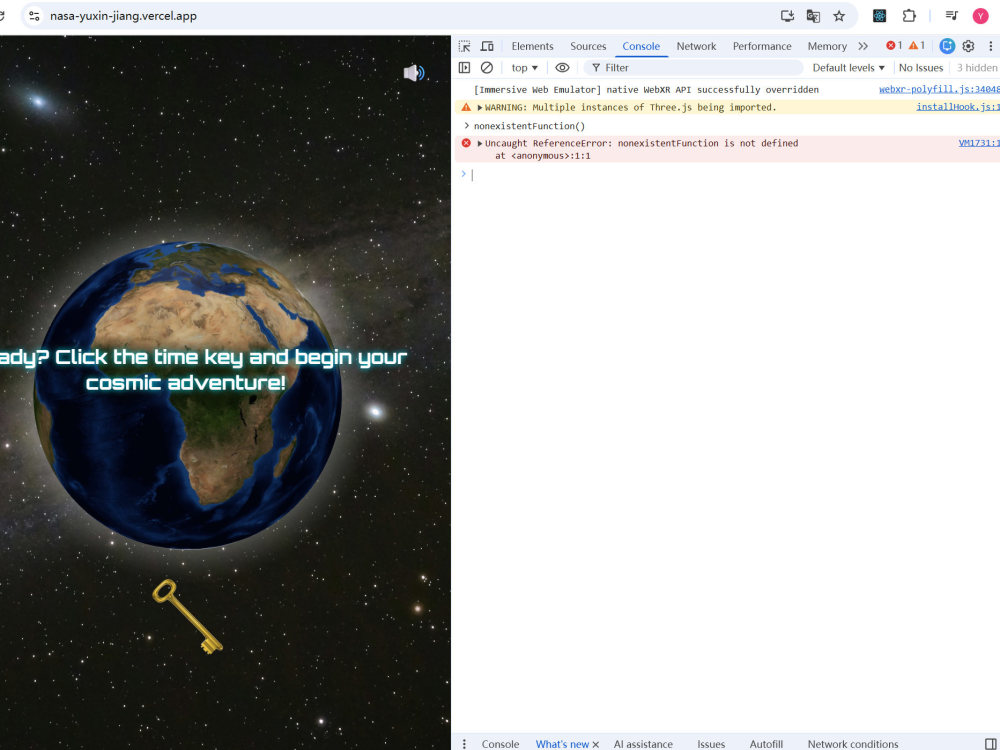The image size is (1000, 750).
Task: Click the translate page icon
Action: 813,16
